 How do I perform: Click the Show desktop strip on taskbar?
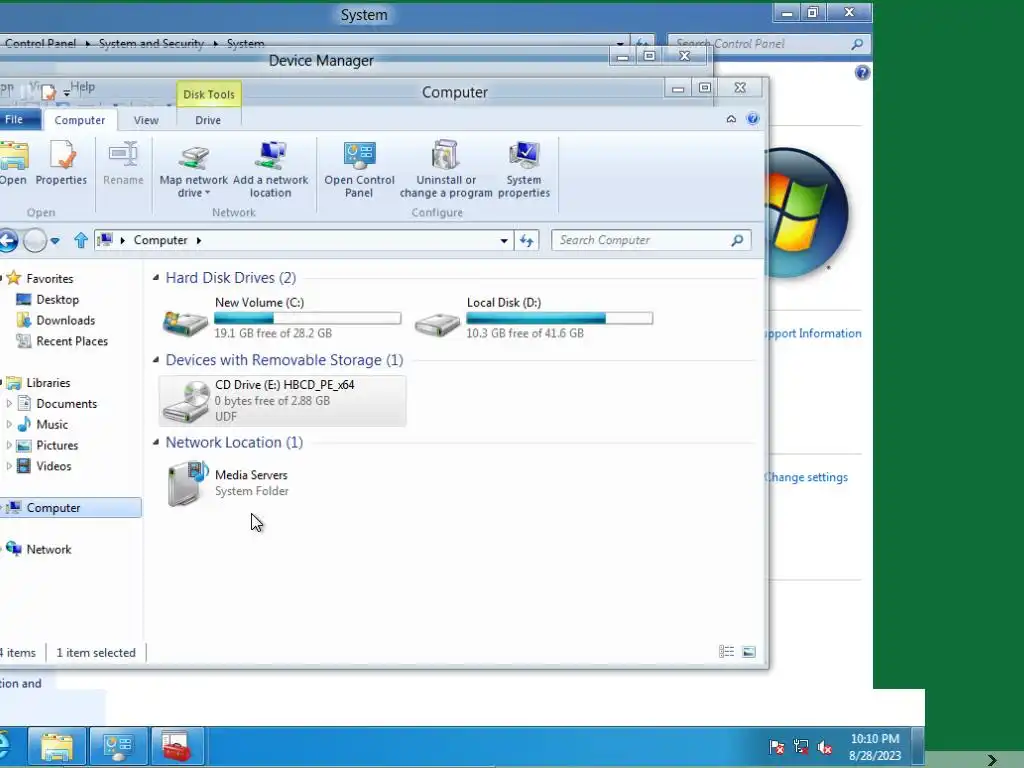(x=918, y=746)
